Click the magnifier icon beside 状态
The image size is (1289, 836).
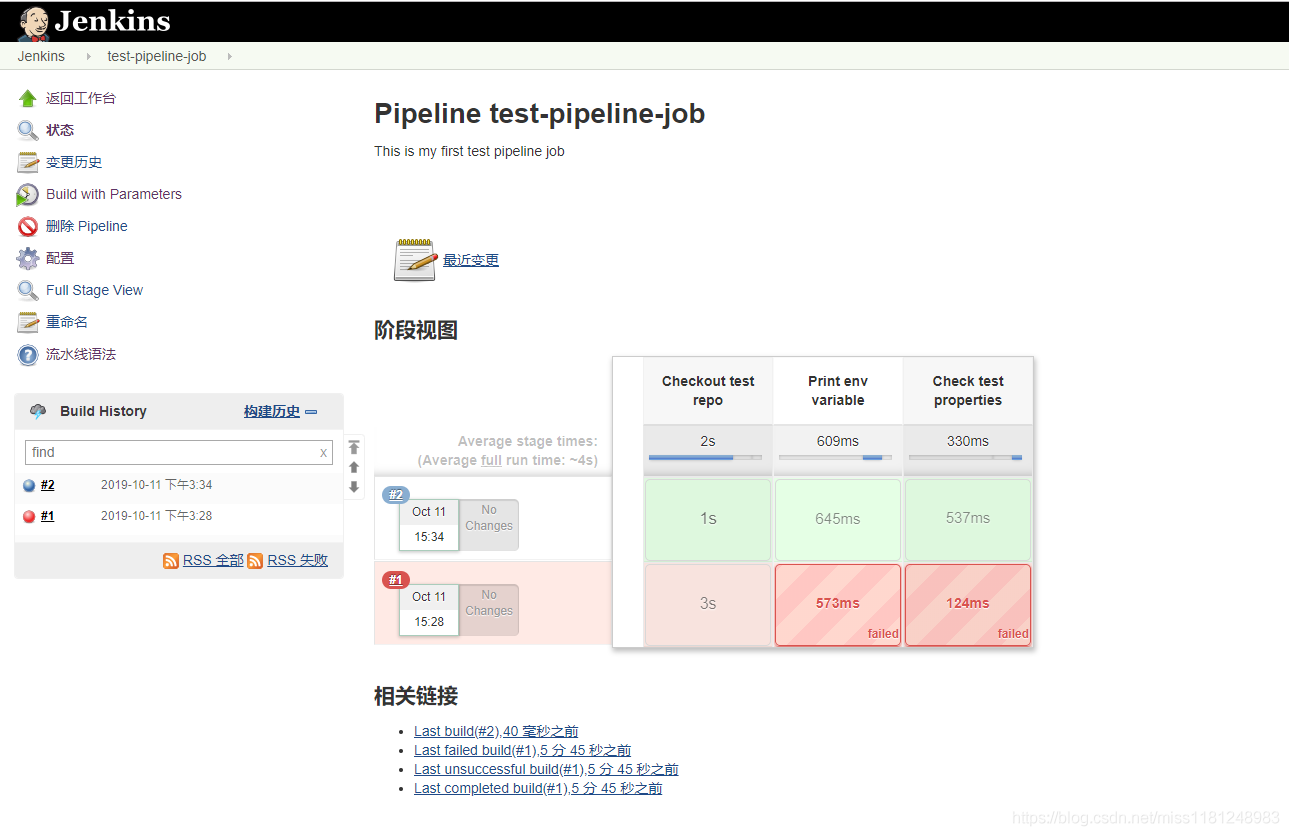click(x=28, y=130)
